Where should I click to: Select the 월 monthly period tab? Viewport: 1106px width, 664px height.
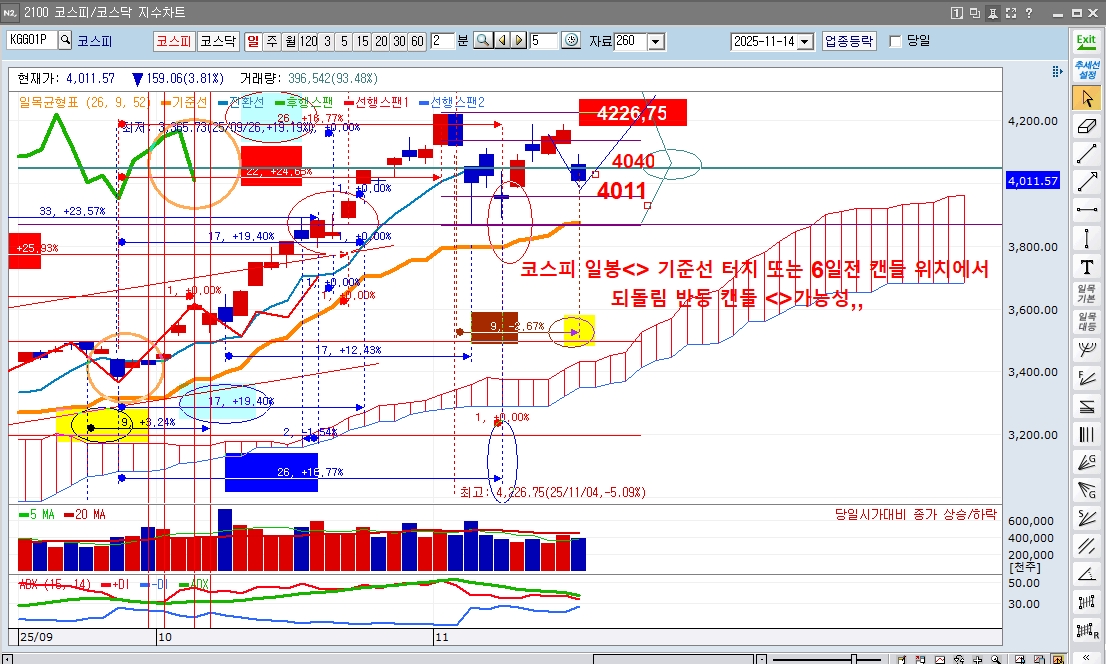291,41
